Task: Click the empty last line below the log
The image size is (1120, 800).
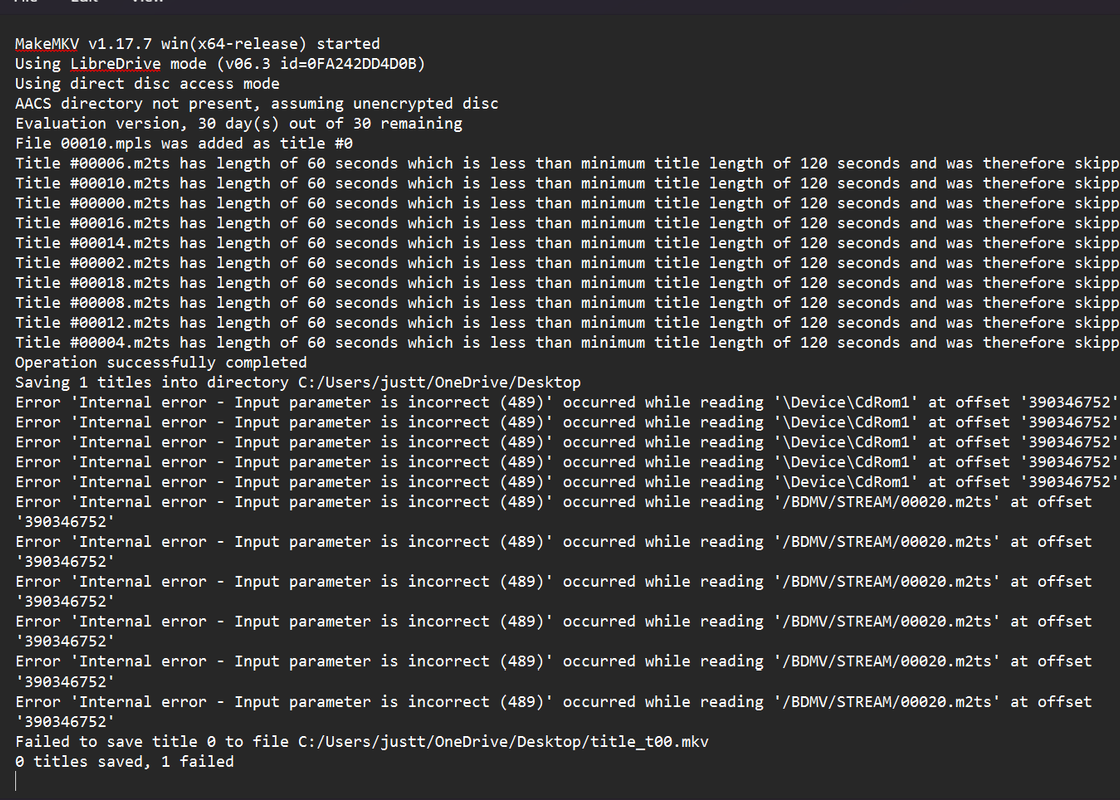Action: [x=560, y=782]
